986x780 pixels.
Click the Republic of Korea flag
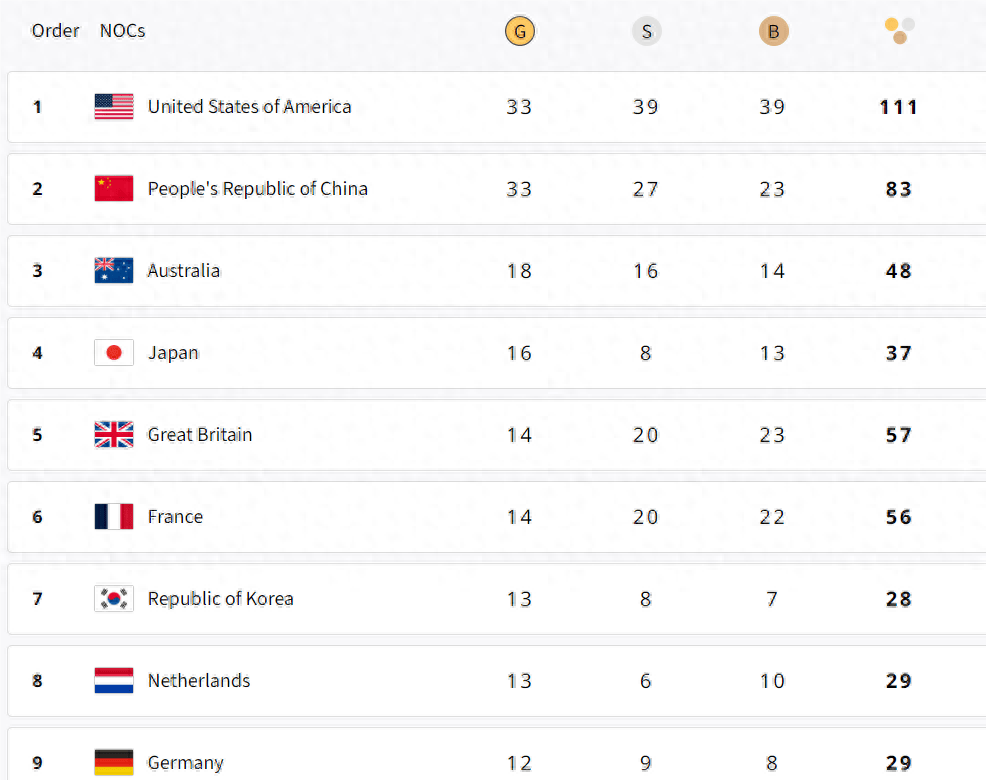[114, 599]
